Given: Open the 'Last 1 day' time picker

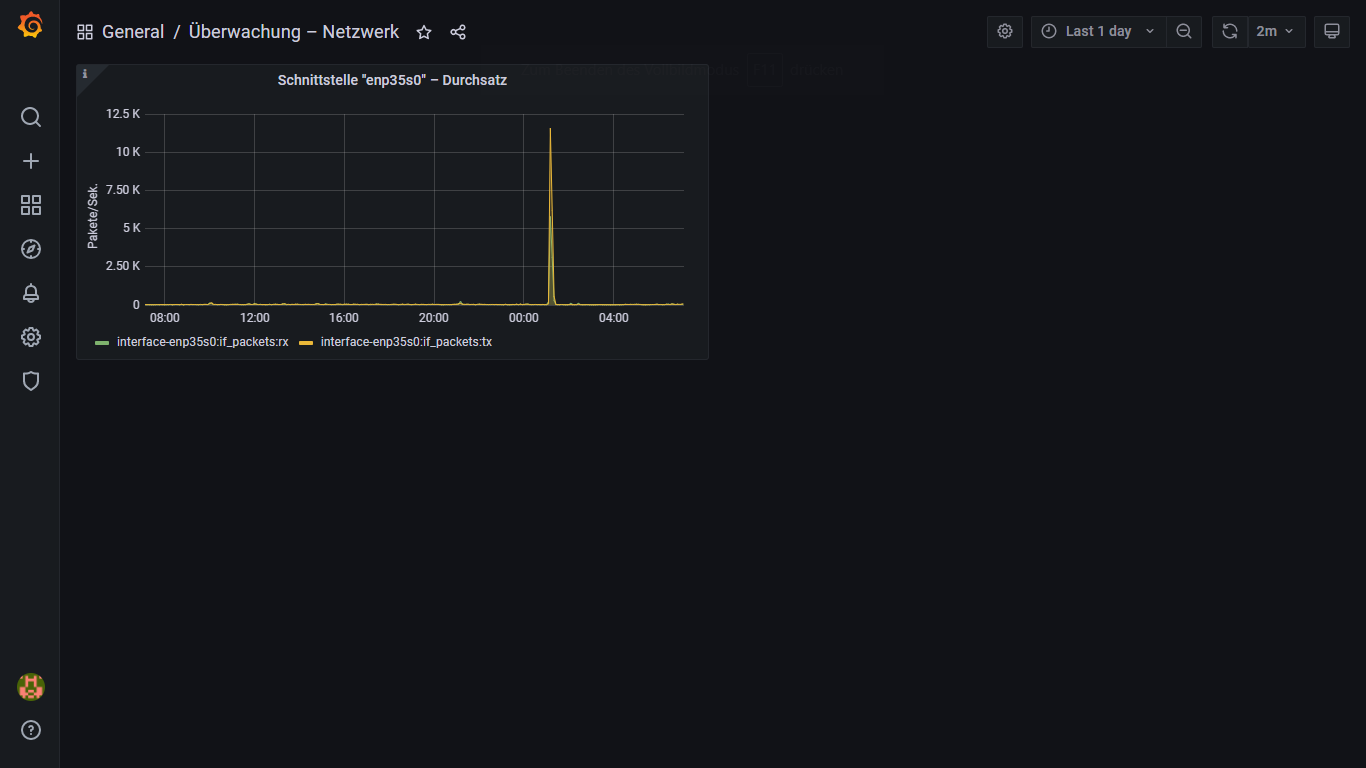Looking at the screenshot, I should tap(1098, 31).
